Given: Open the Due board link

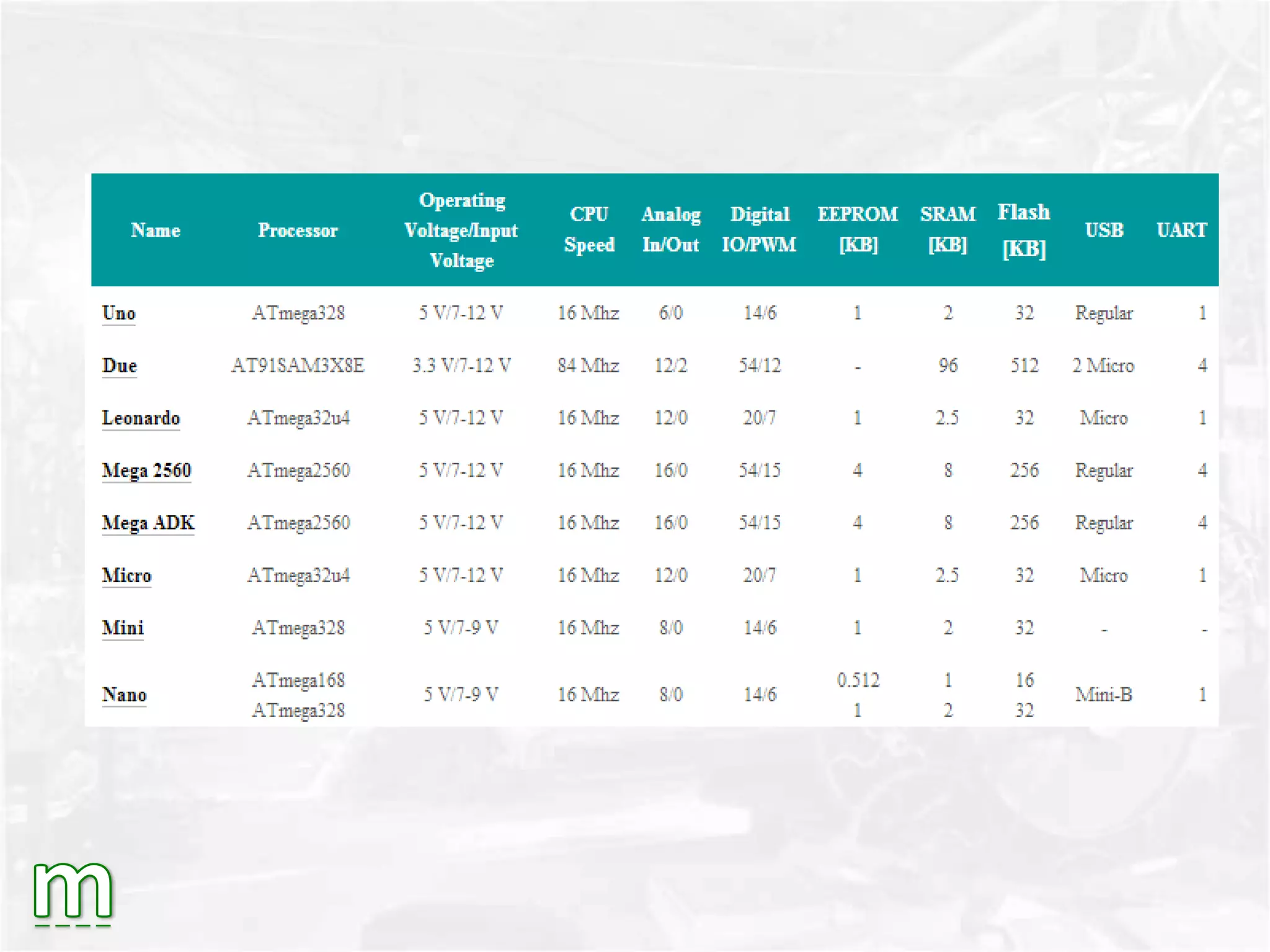Looking at the screenshot, I should (x=119, y=365).
